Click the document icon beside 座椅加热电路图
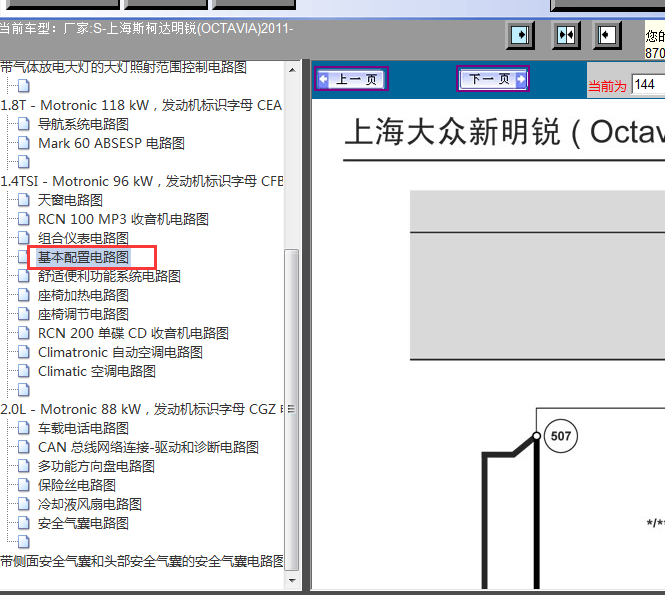665x595 pixels. (x=24, y=295)
